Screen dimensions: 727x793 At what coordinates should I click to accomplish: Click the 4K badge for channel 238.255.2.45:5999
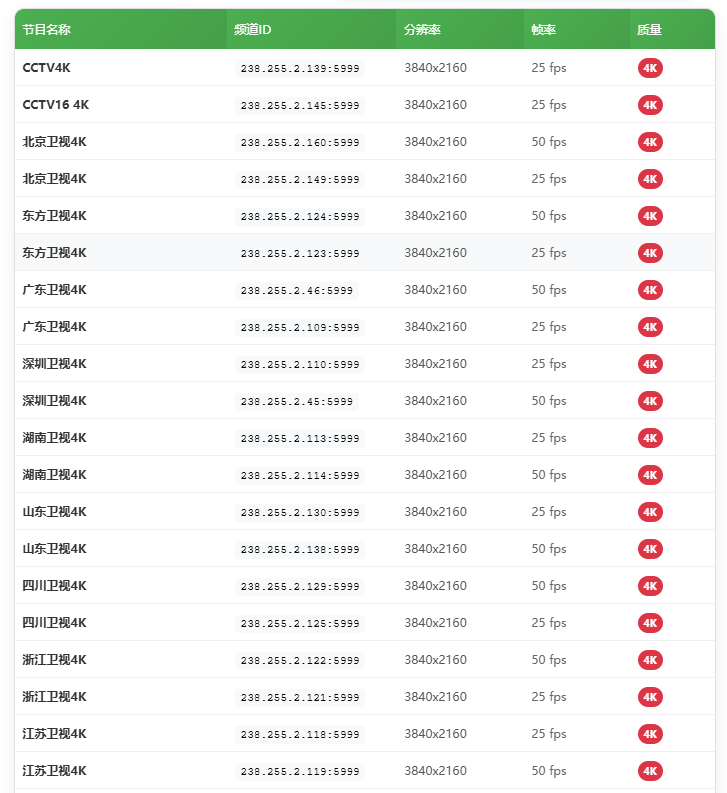coord(650,401)
